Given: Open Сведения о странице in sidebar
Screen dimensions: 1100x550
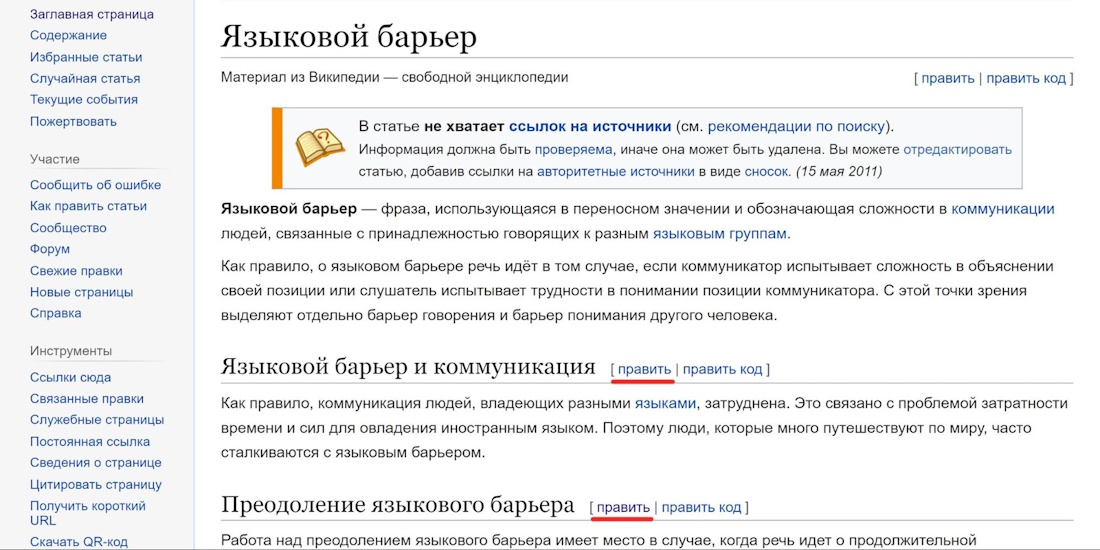Looking at the screenshot, I should coord(96,462).
